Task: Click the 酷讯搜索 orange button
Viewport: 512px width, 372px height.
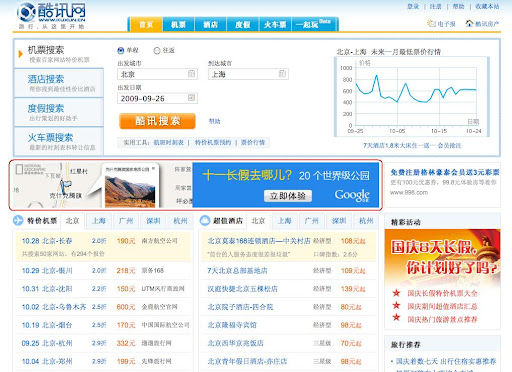Action: pyautogui.click(x=157, y=121)
